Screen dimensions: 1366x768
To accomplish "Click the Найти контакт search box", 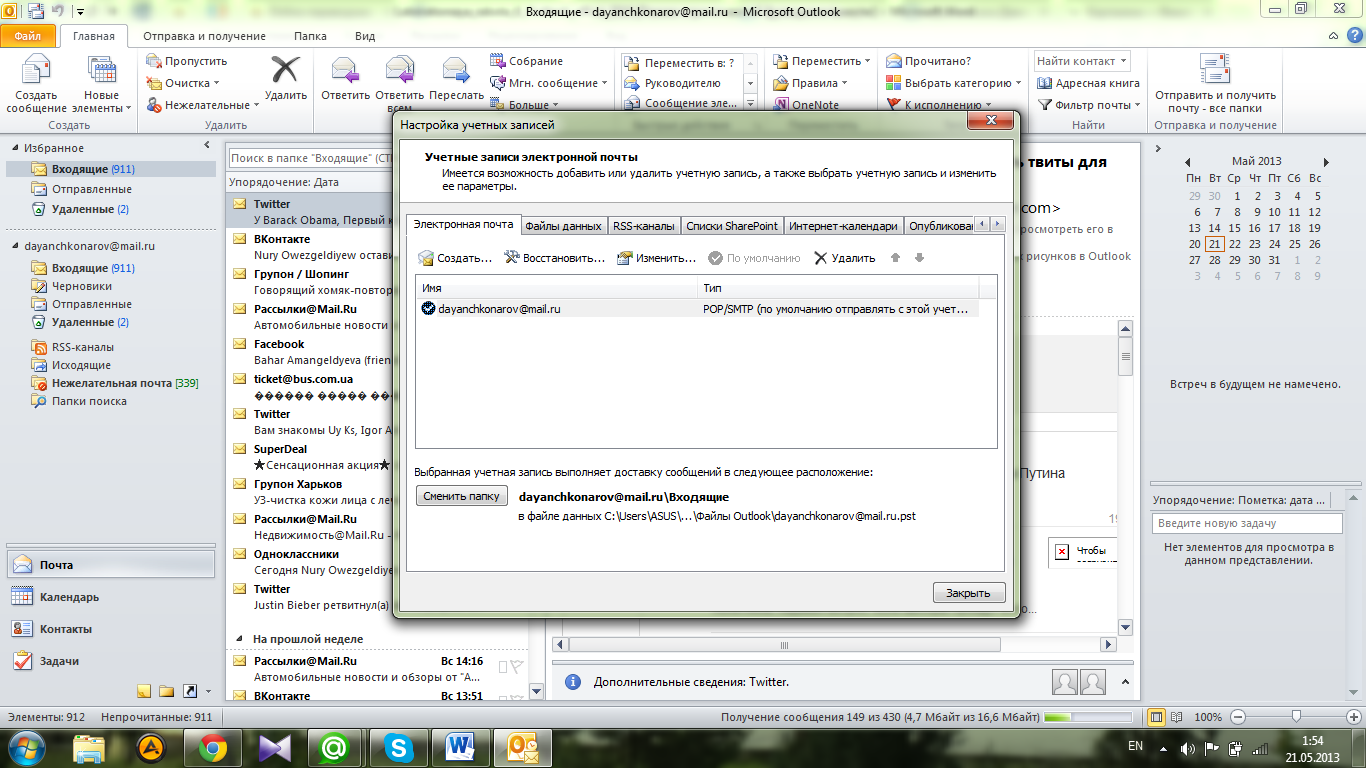I will [x=1082, y=61].
